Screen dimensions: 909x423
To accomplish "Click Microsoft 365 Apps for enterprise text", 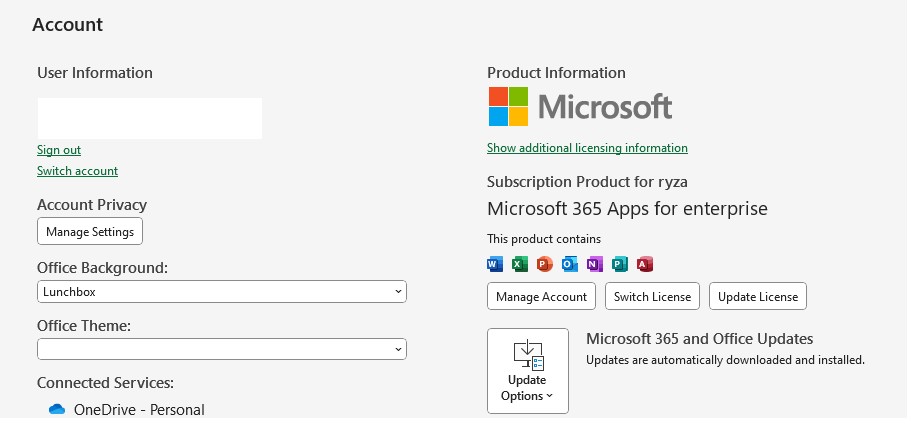I will [627, 209].
